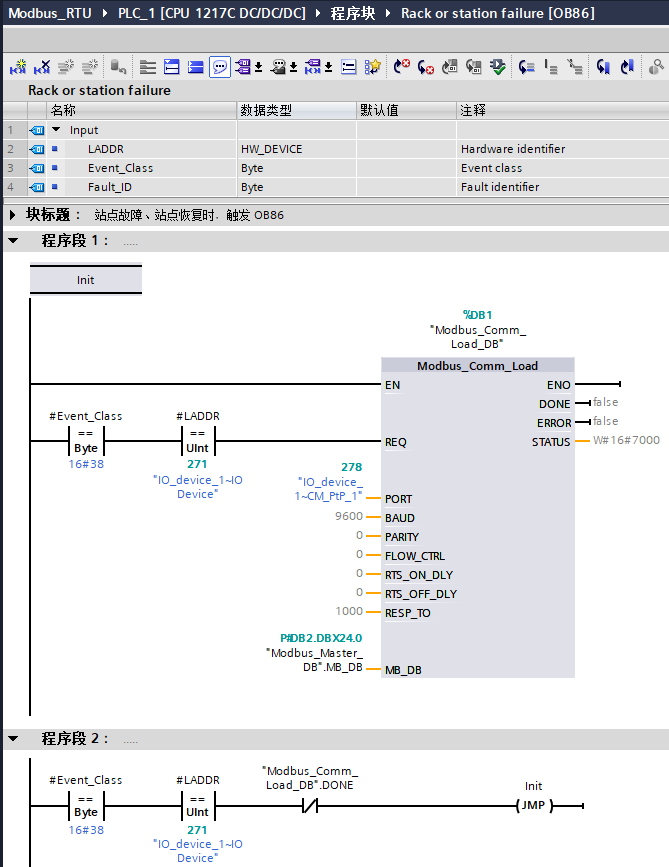Click the Open all networks icon
This screenshot has width=669, height=867.
147,67
